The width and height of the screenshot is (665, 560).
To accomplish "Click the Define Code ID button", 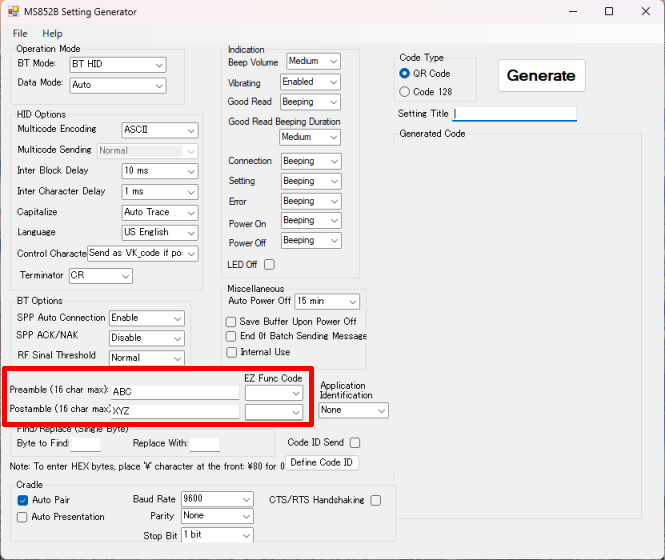I will coord(321,462).
